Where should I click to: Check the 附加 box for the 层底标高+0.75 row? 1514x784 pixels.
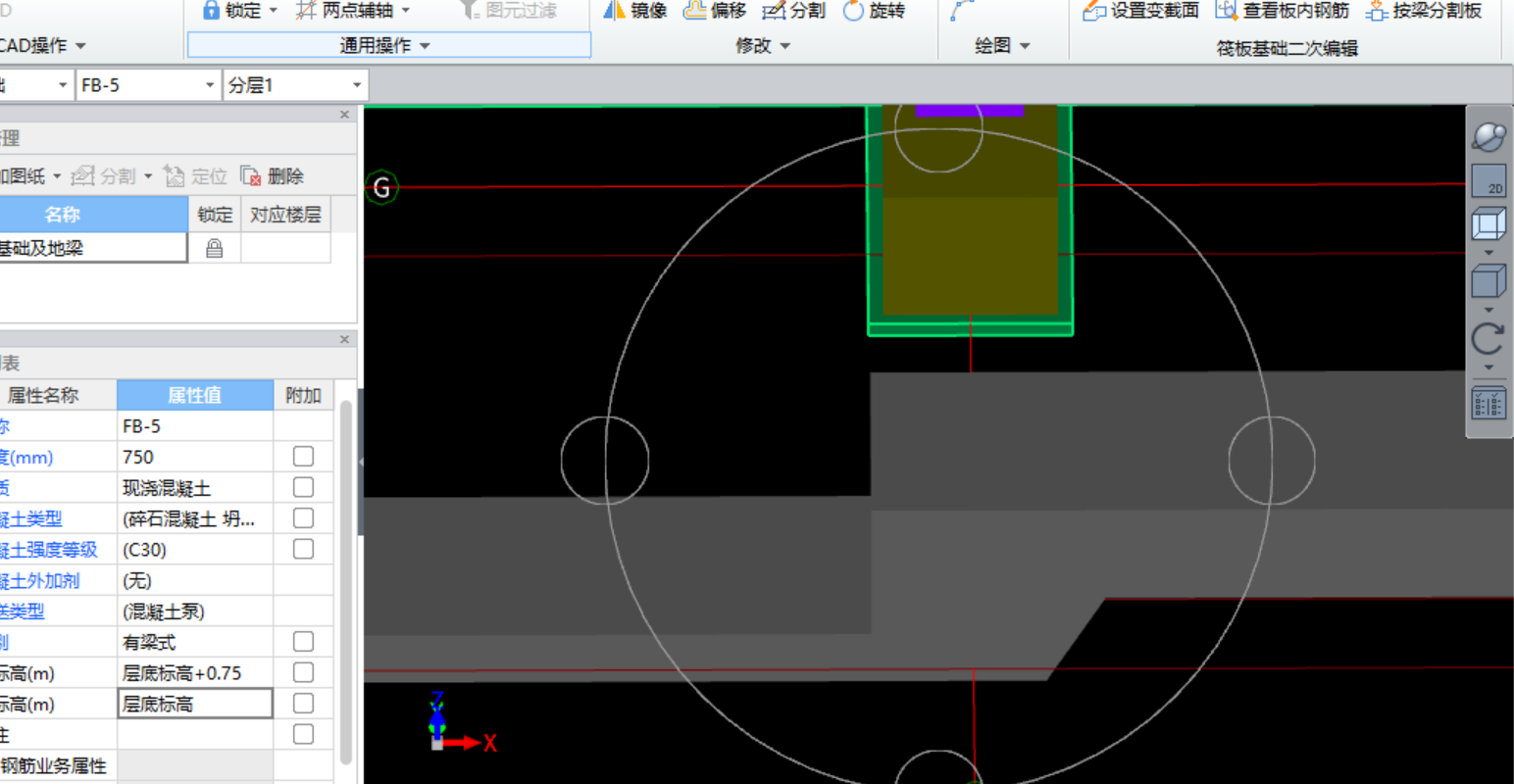[304, 672]
